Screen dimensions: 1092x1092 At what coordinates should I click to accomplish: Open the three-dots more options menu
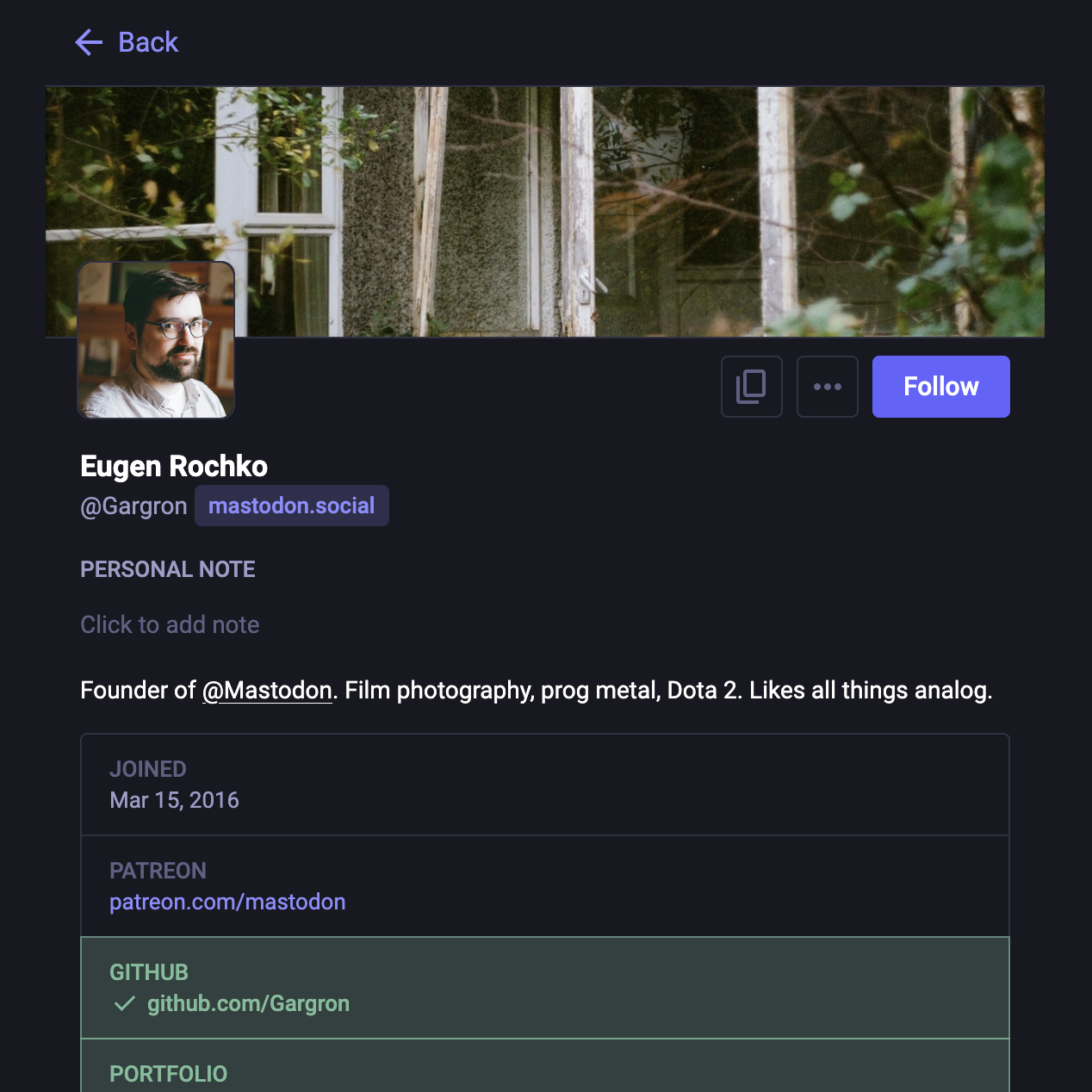pyautogui.click(x=828, y=387)
